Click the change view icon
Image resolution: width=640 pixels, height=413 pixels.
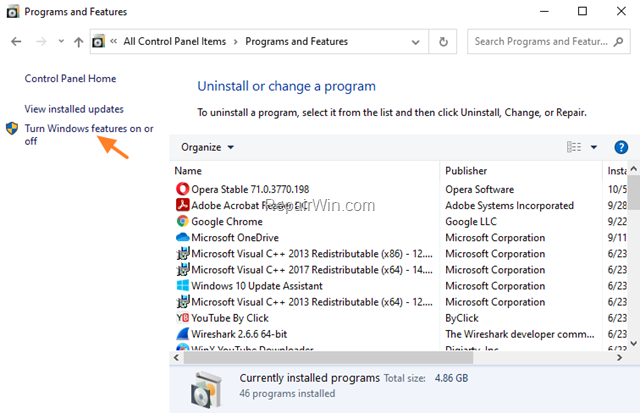[x=574, y=147]
